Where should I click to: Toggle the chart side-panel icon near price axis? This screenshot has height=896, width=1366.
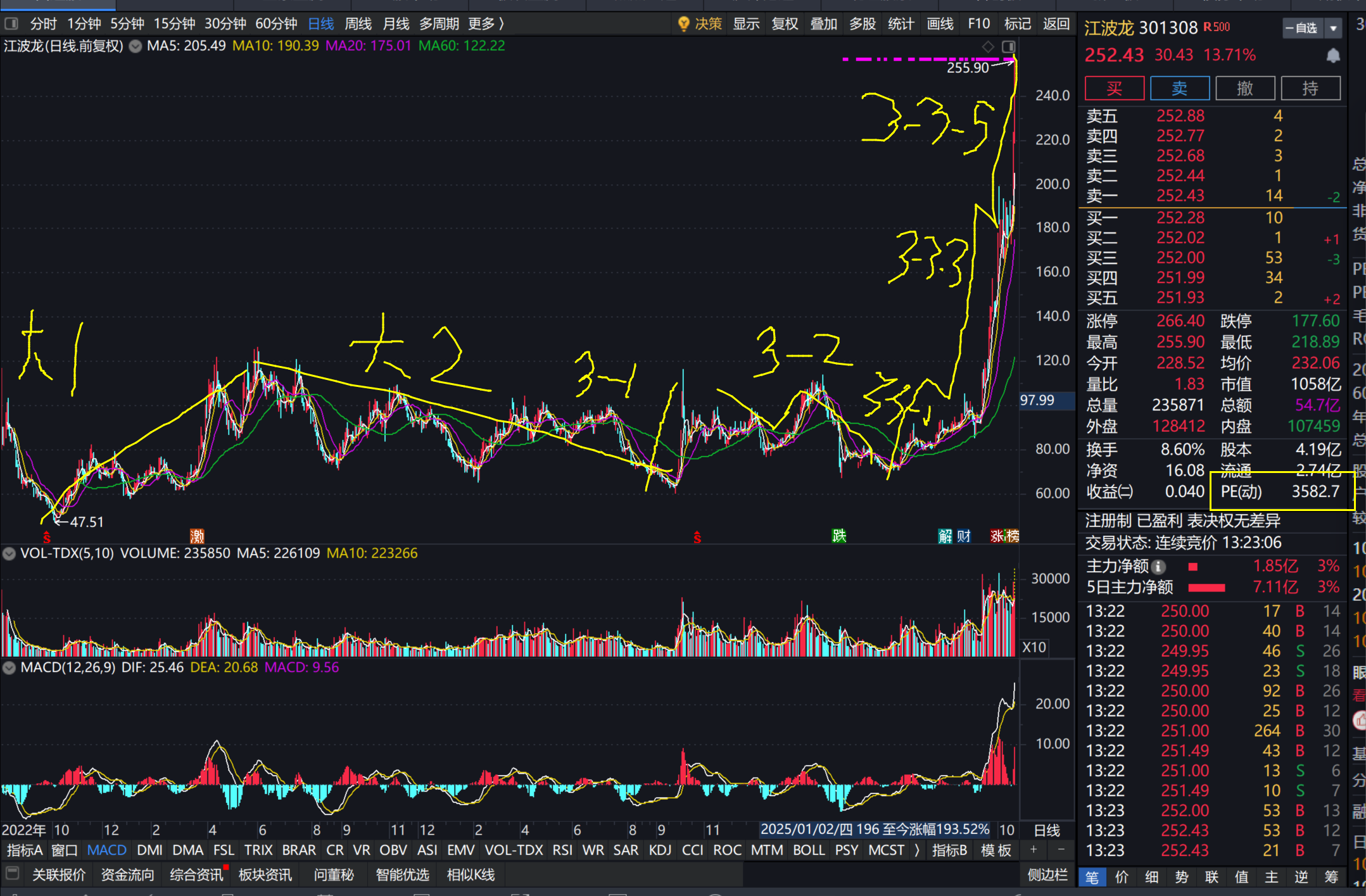click(1008, 47)
